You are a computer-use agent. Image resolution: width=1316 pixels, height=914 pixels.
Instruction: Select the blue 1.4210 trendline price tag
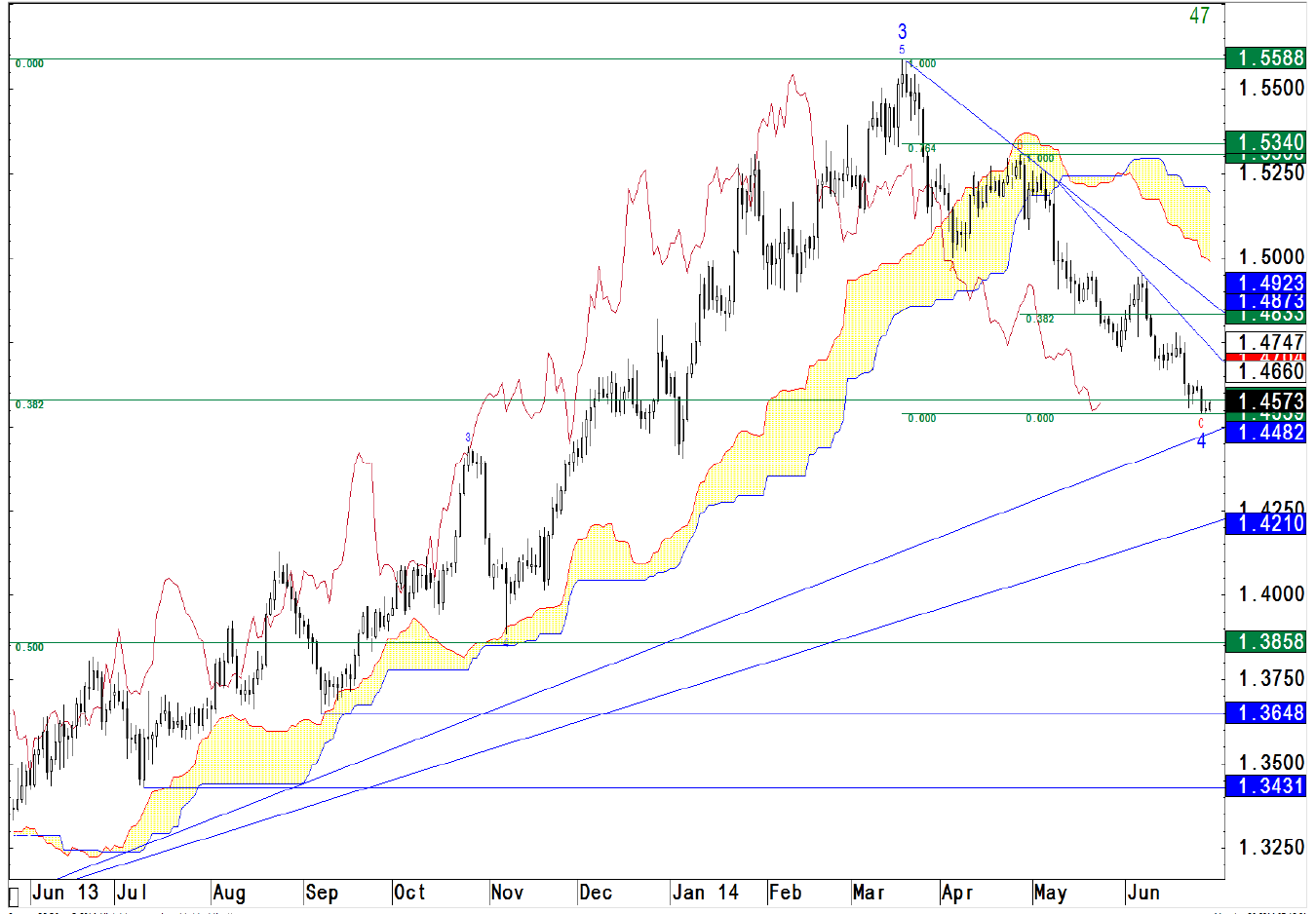pyautogui.click(x=1265, y=524)
